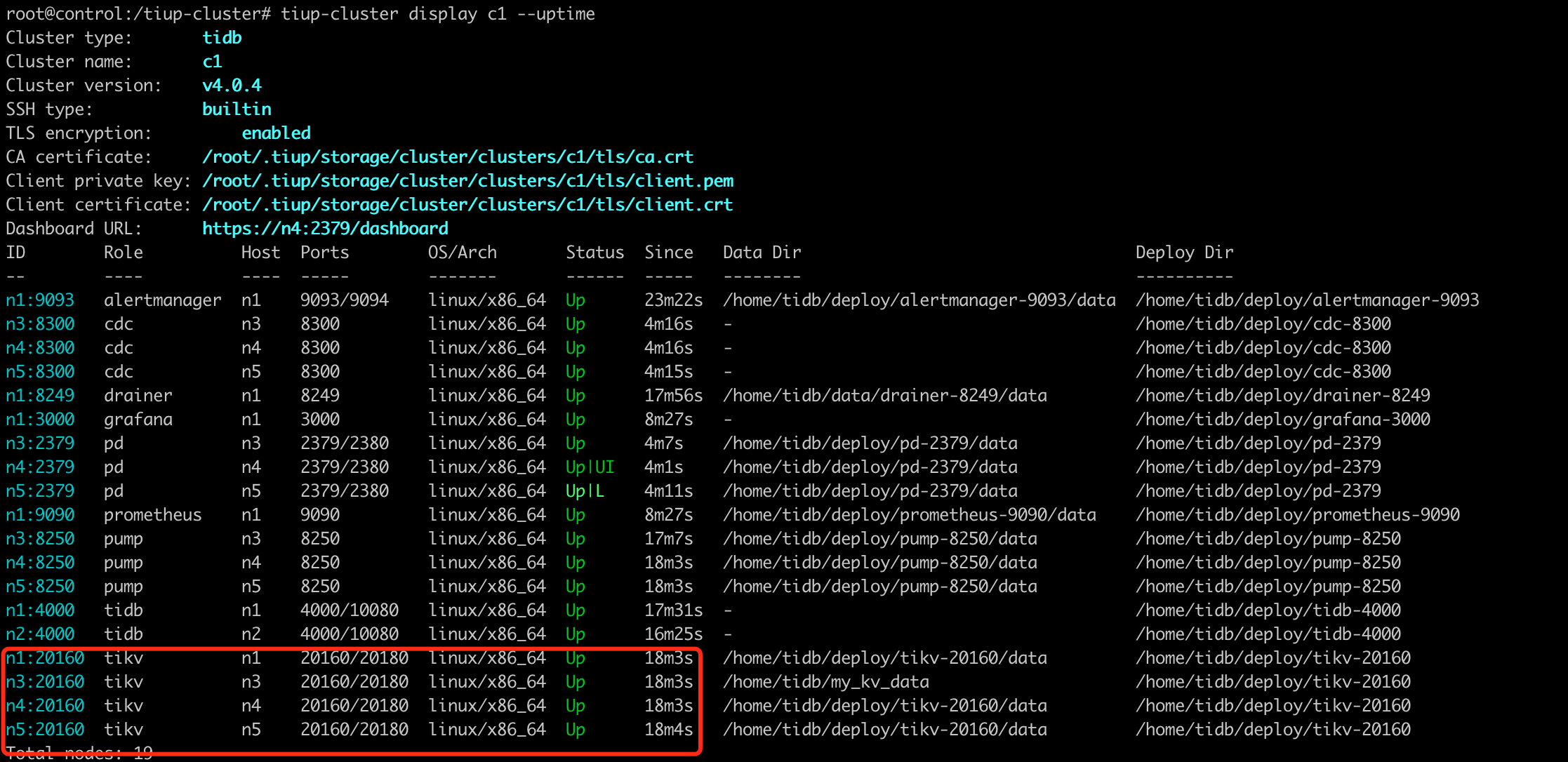Click the Data Dir column header
This screenshot has width=1568, height=762.
click(762, 253)
